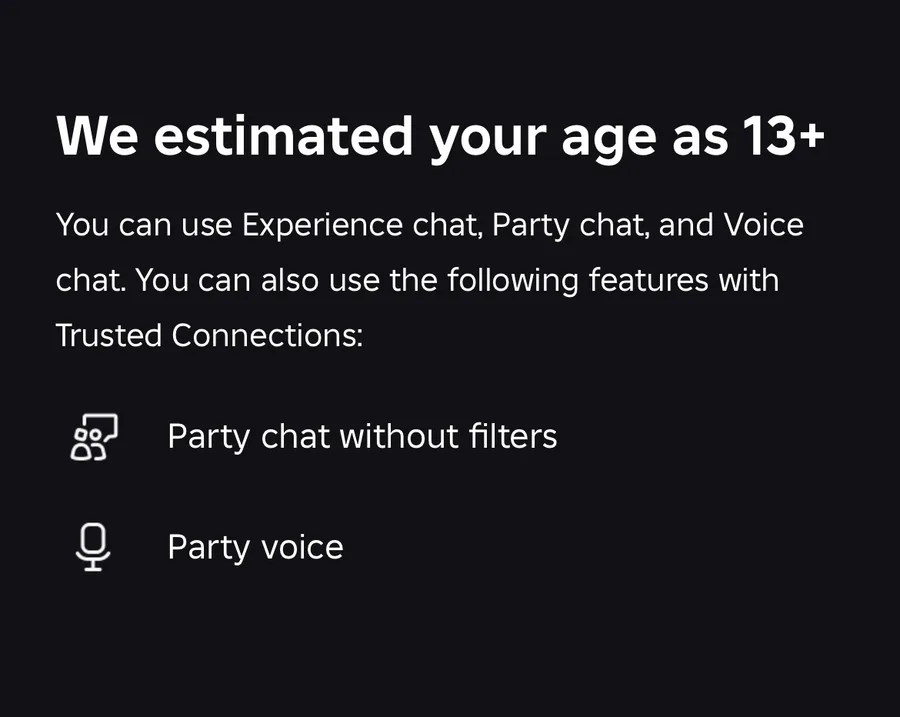Select the "Party chat without filters" label

[362, 437]
